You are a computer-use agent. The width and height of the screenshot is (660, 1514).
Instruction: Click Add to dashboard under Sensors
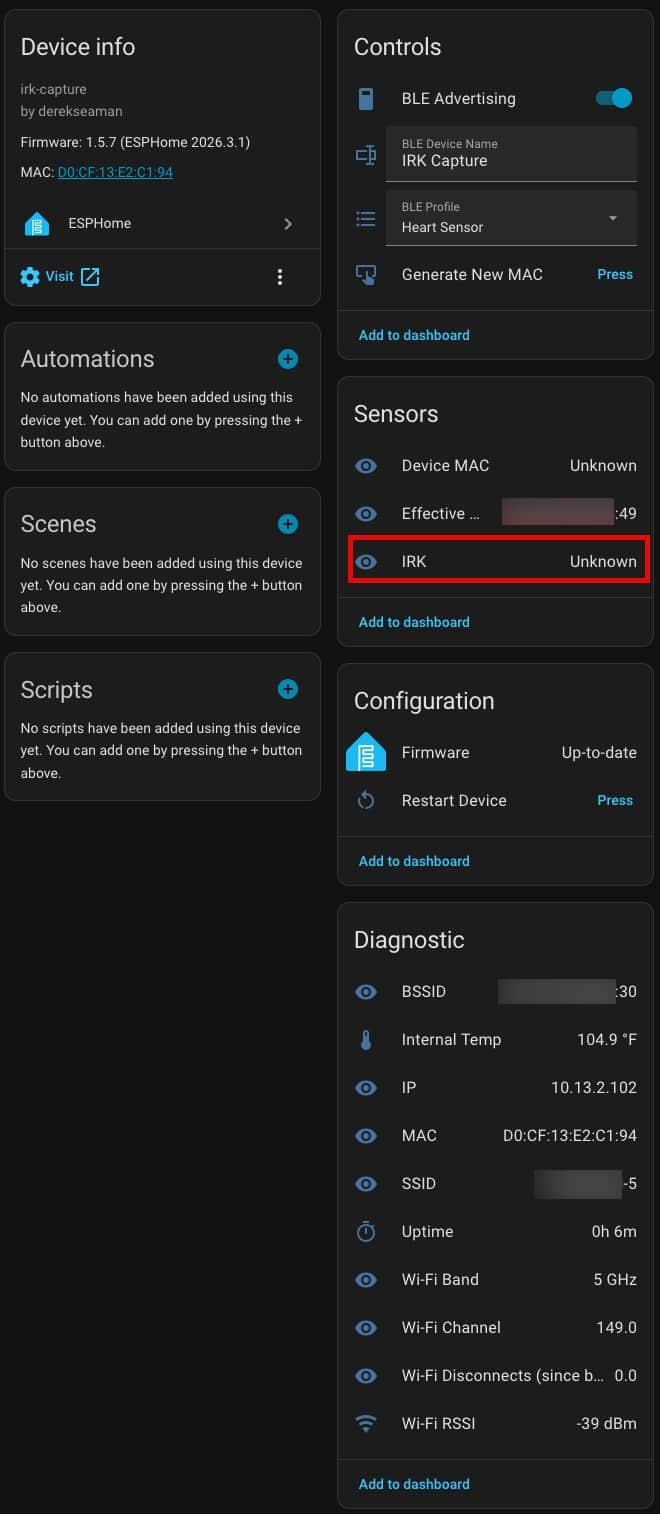pos(414,622)
